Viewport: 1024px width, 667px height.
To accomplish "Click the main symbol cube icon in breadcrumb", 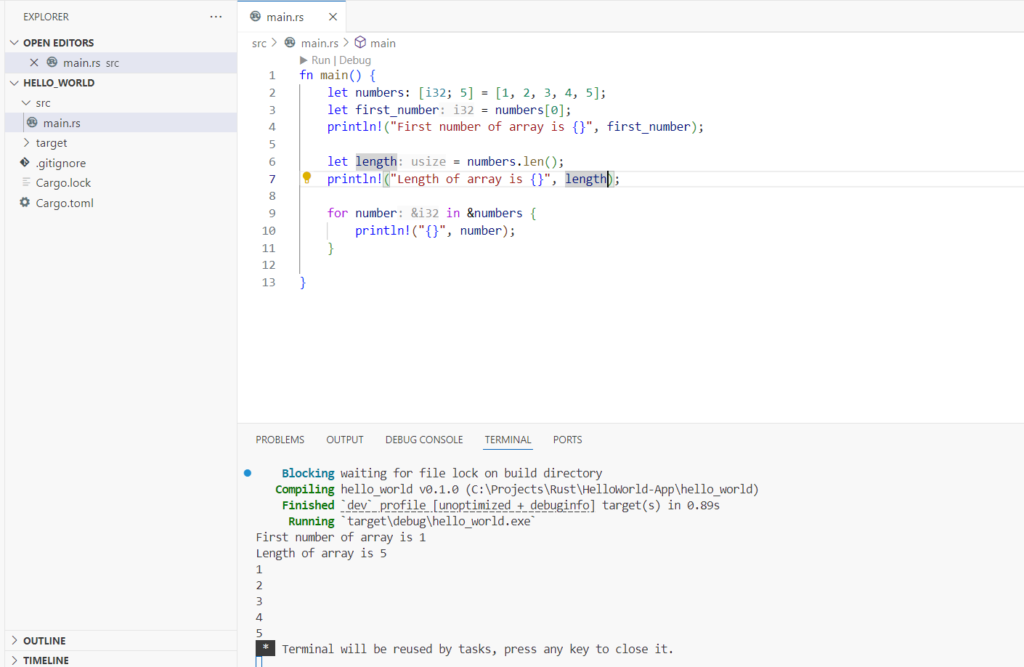I will [360, 42].
